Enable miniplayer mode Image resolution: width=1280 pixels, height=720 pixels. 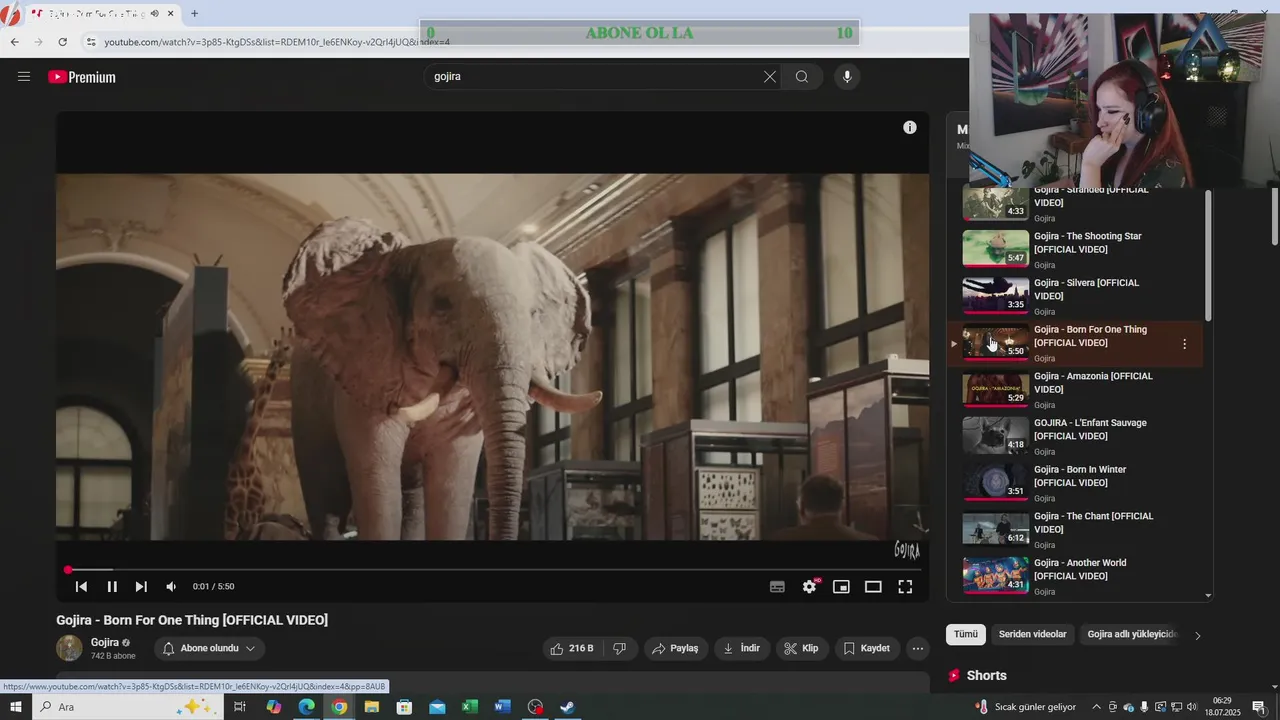coord(841,587)
